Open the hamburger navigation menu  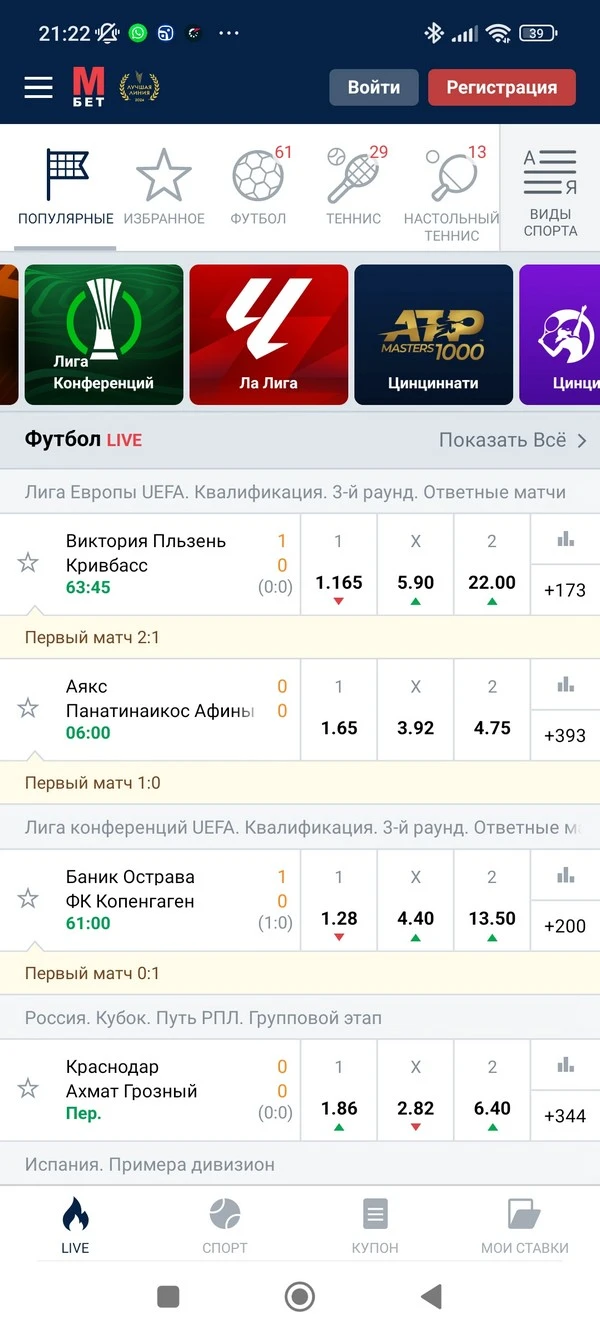(x=38, y=87)
